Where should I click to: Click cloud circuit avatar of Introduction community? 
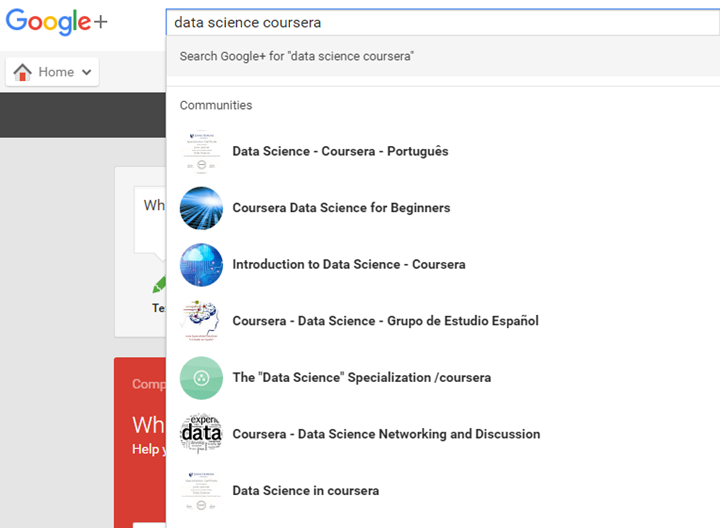[x=201, y=265]
